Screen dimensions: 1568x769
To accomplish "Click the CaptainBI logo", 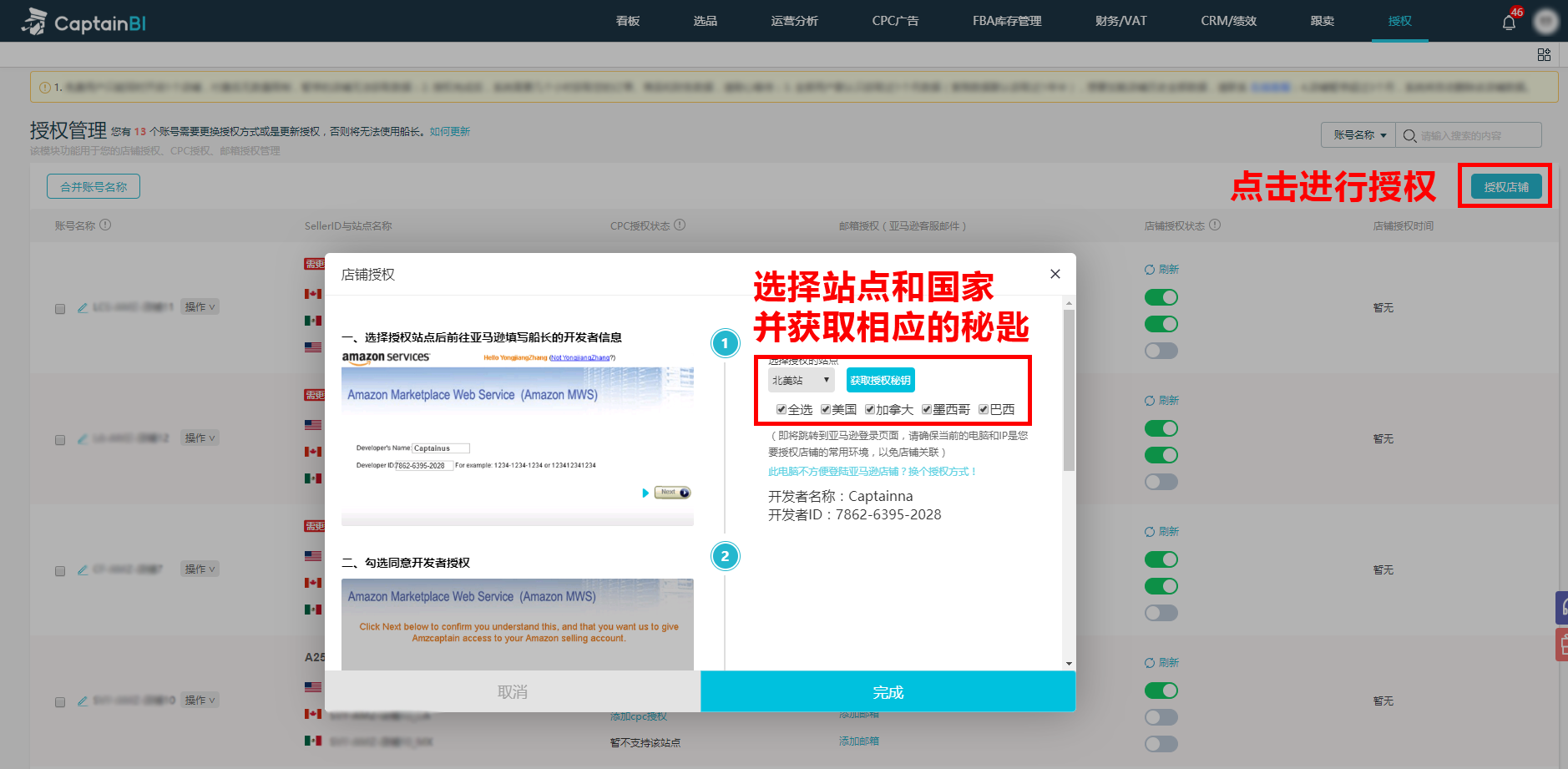I will click(83, 22).
